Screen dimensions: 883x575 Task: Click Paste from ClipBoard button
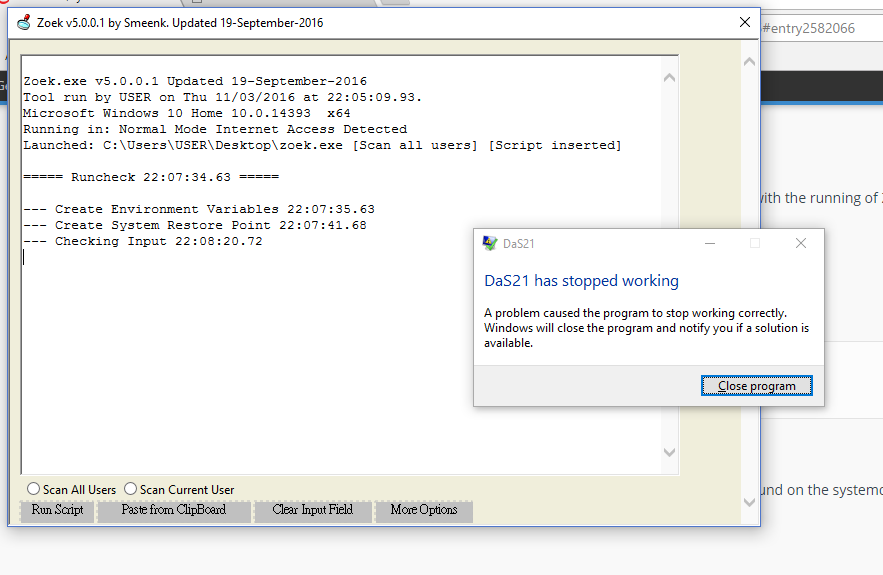[173, 511]
